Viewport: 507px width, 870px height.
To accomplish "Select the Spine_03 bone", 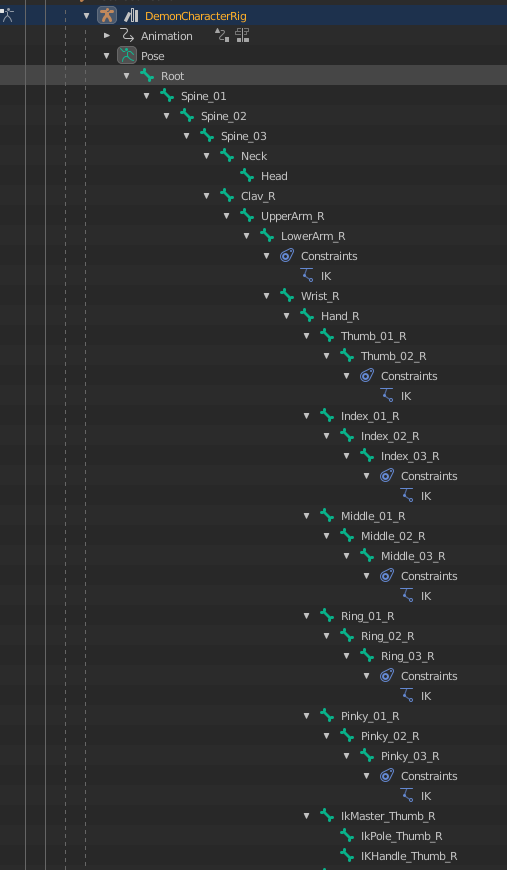I will 244,136.
